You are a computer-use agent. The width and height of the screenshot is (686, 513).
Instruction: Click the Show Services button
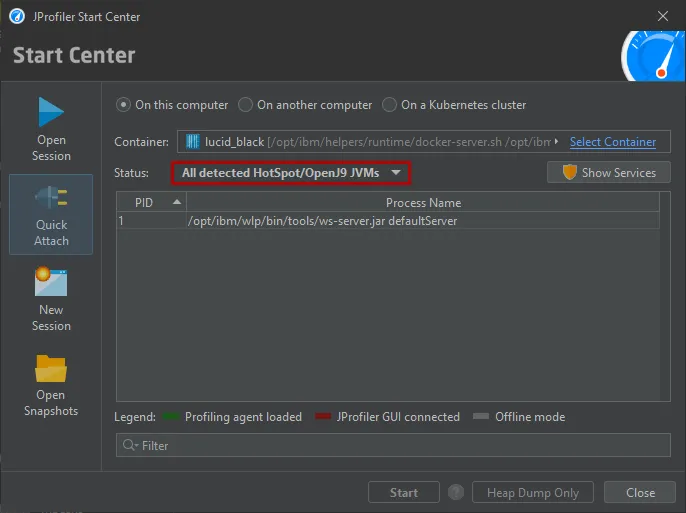point(609,172)
